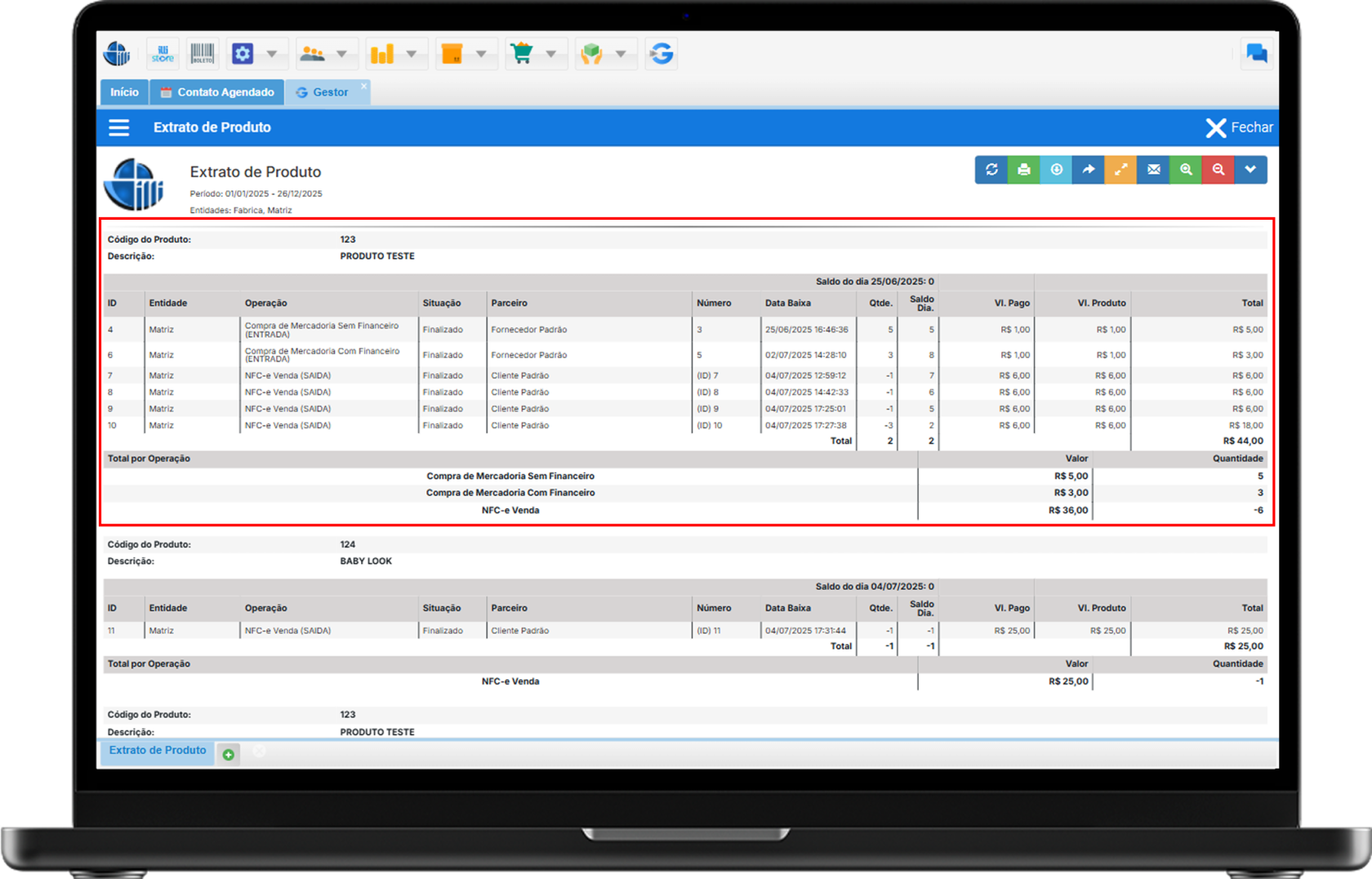Download the report with the download icon
Viewport: 1372px width, 879px height.
(1056, 170)
